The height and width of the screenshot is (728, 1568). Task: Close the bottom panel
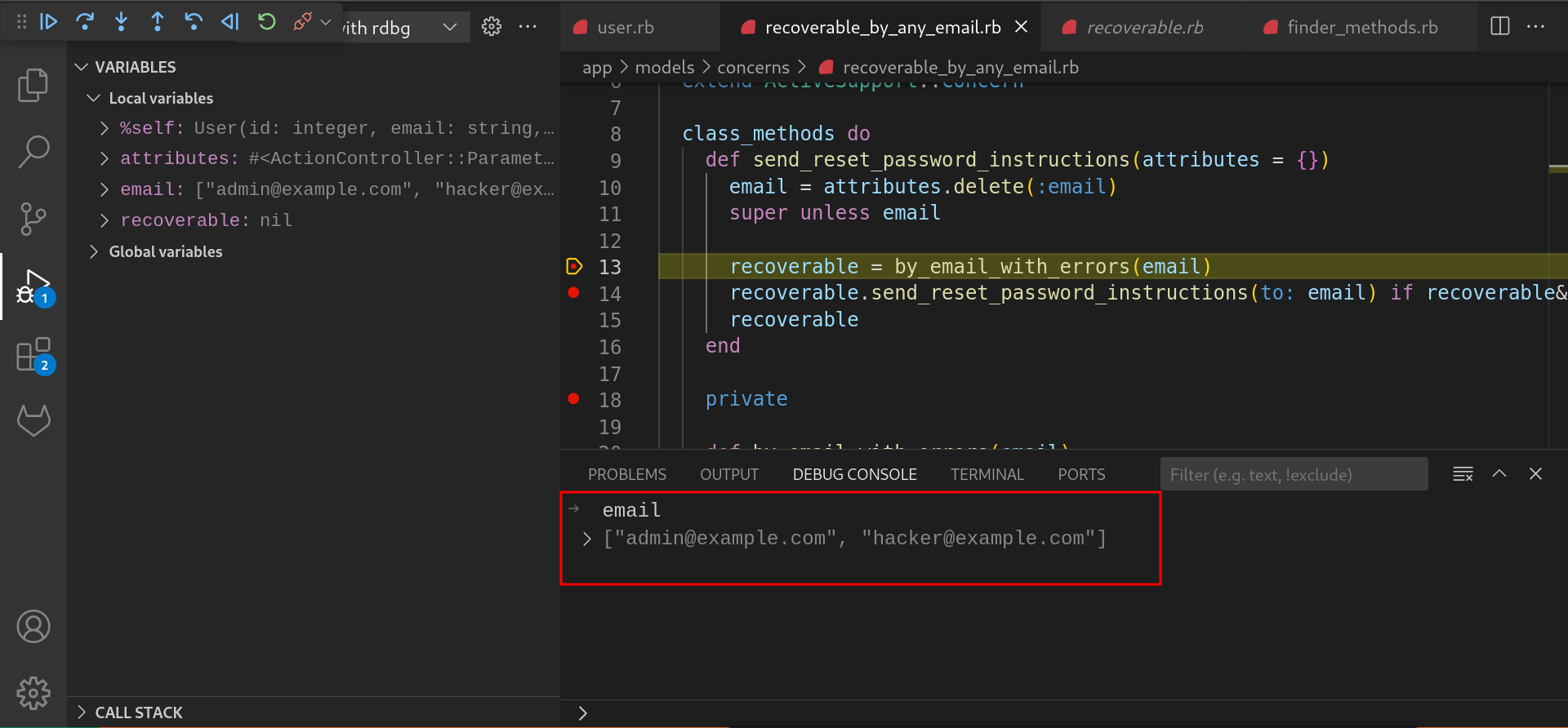coord(1535,474)
